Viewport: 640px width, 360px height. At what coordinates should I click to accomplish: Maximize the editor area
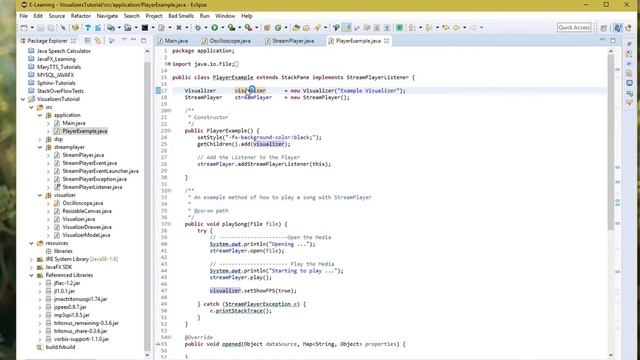pos(613,40)
